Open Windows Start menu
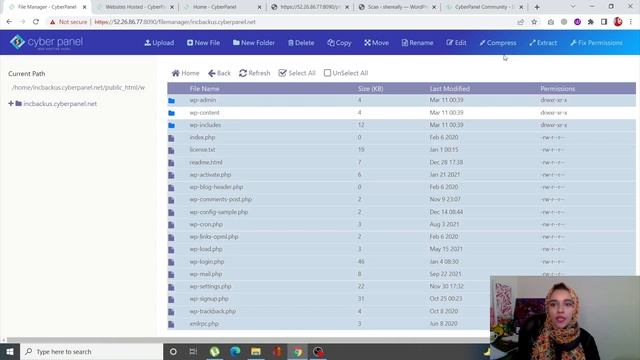The image size is (640, 360). 10,351
